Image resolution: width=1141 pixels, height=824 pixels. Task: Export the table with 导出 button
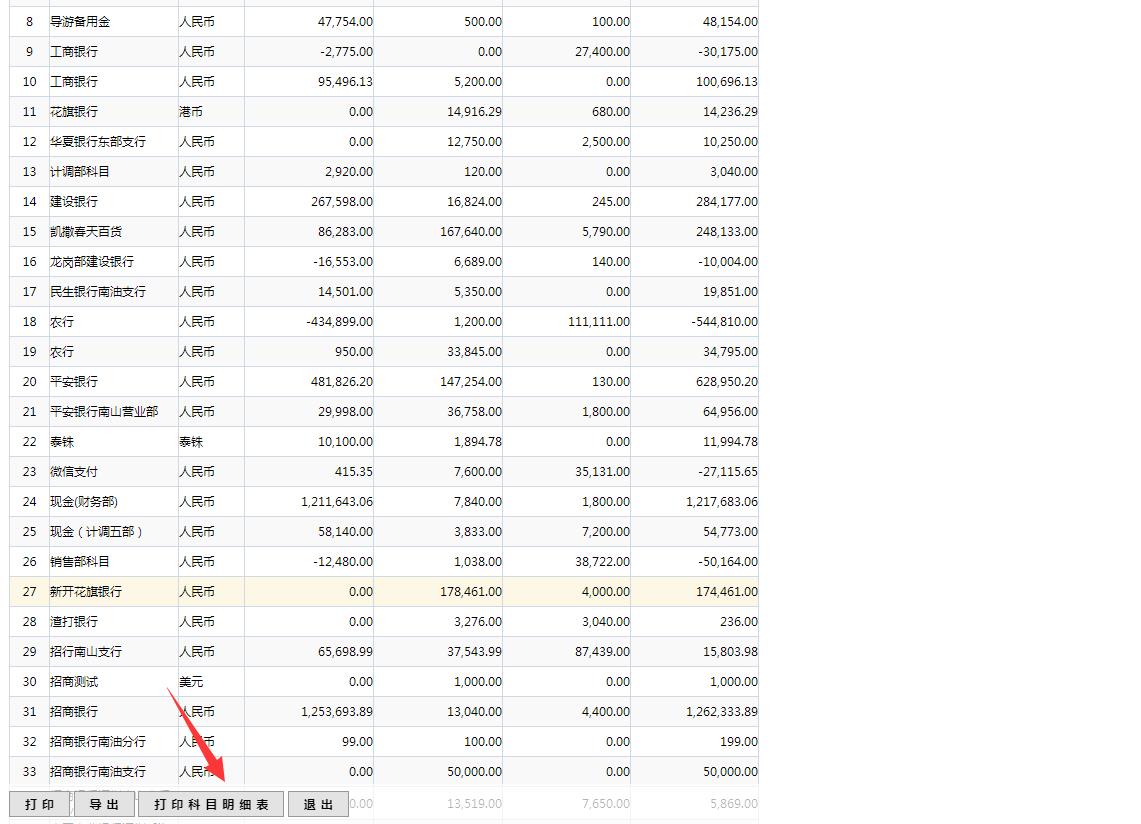click(x=104, y=804)
